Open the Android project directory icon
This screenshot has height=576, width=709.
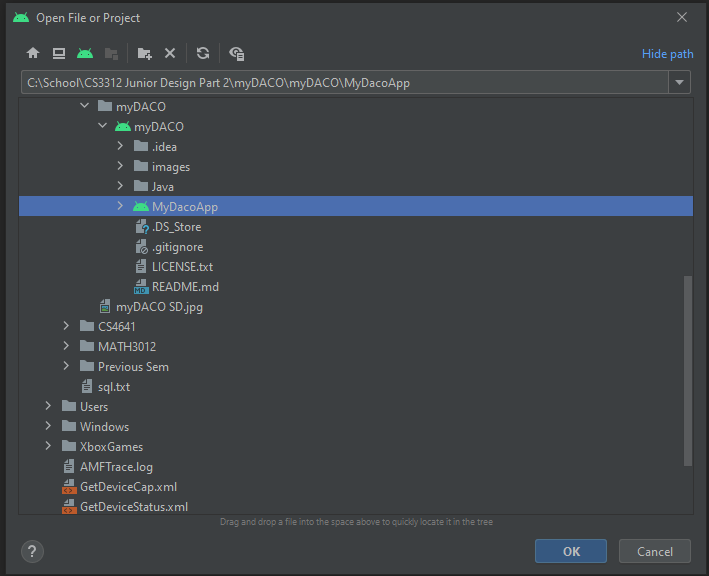[x=85, y=53]
